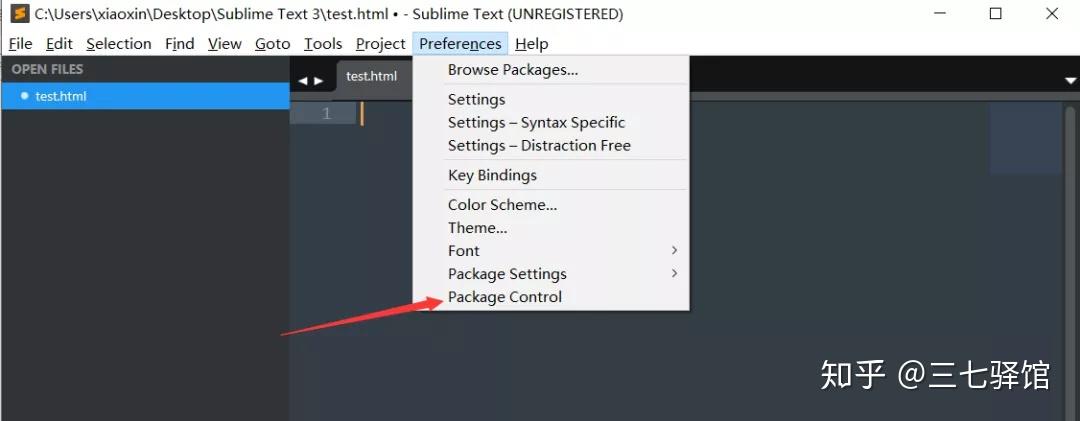Click the unsaved dot beside test.html in sidebar
1080x421 pixels.
point(24,96)
